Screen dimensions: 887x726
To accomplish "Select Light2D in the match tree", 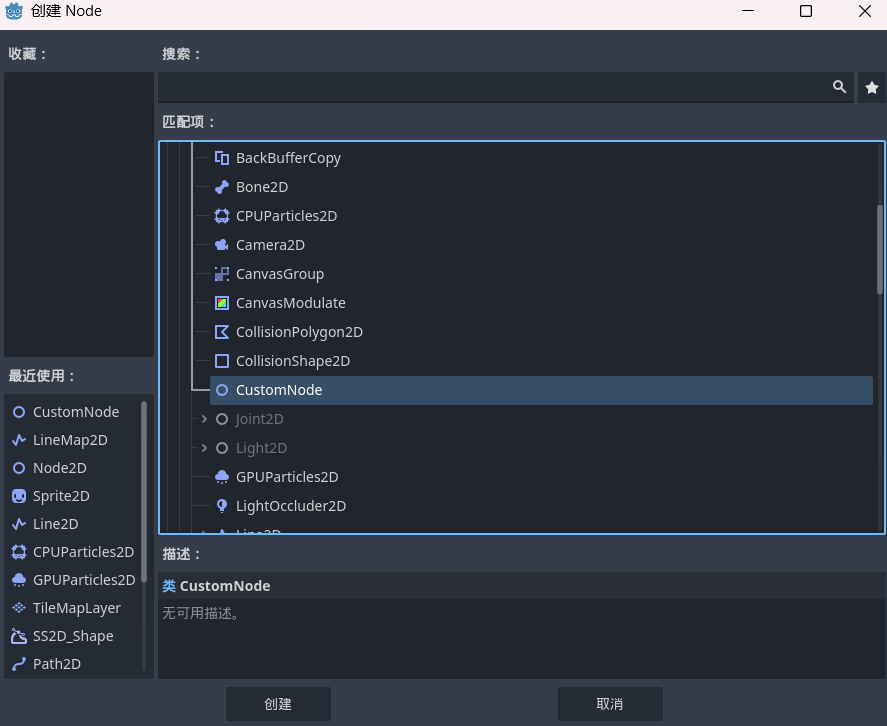I will pos(261,448).
